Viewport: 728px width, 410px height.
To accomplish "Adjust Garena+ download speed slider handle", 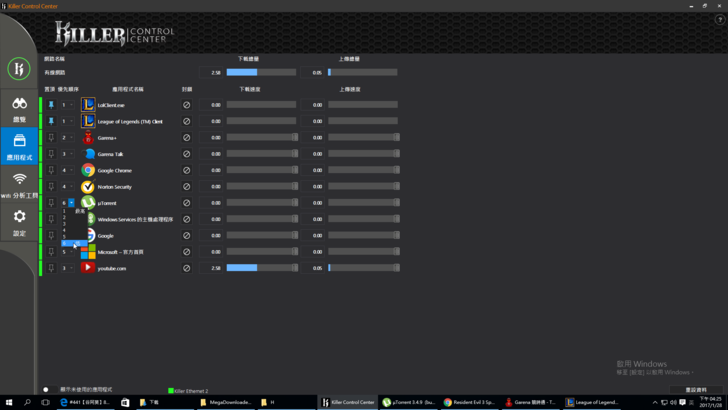I will 295,137.
